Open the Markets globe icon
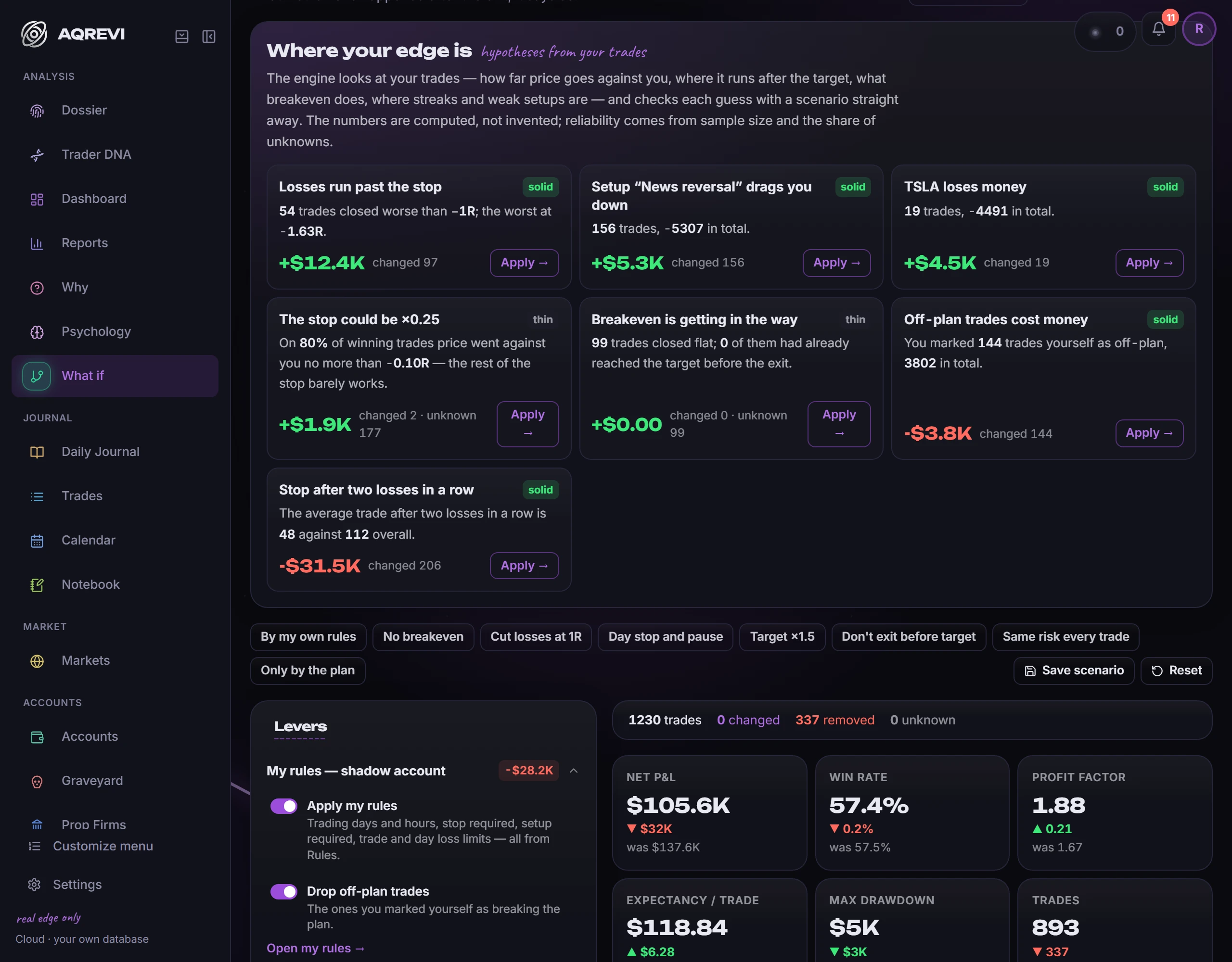This screenshot has height=962, width=1232. pyautogui.click(x=37, y=661)
